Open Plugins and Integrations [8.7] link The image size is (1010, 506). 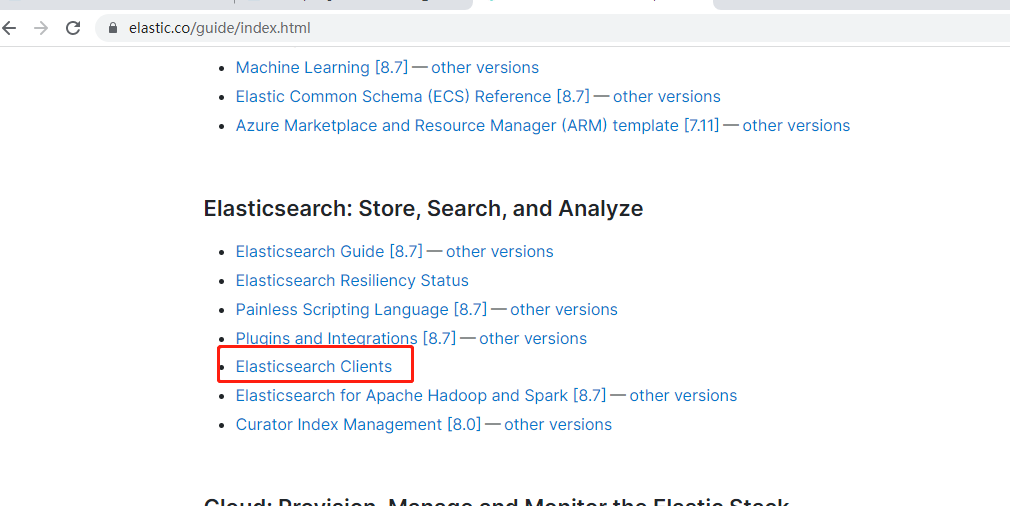pyautogui.click(x=345, y=339)
